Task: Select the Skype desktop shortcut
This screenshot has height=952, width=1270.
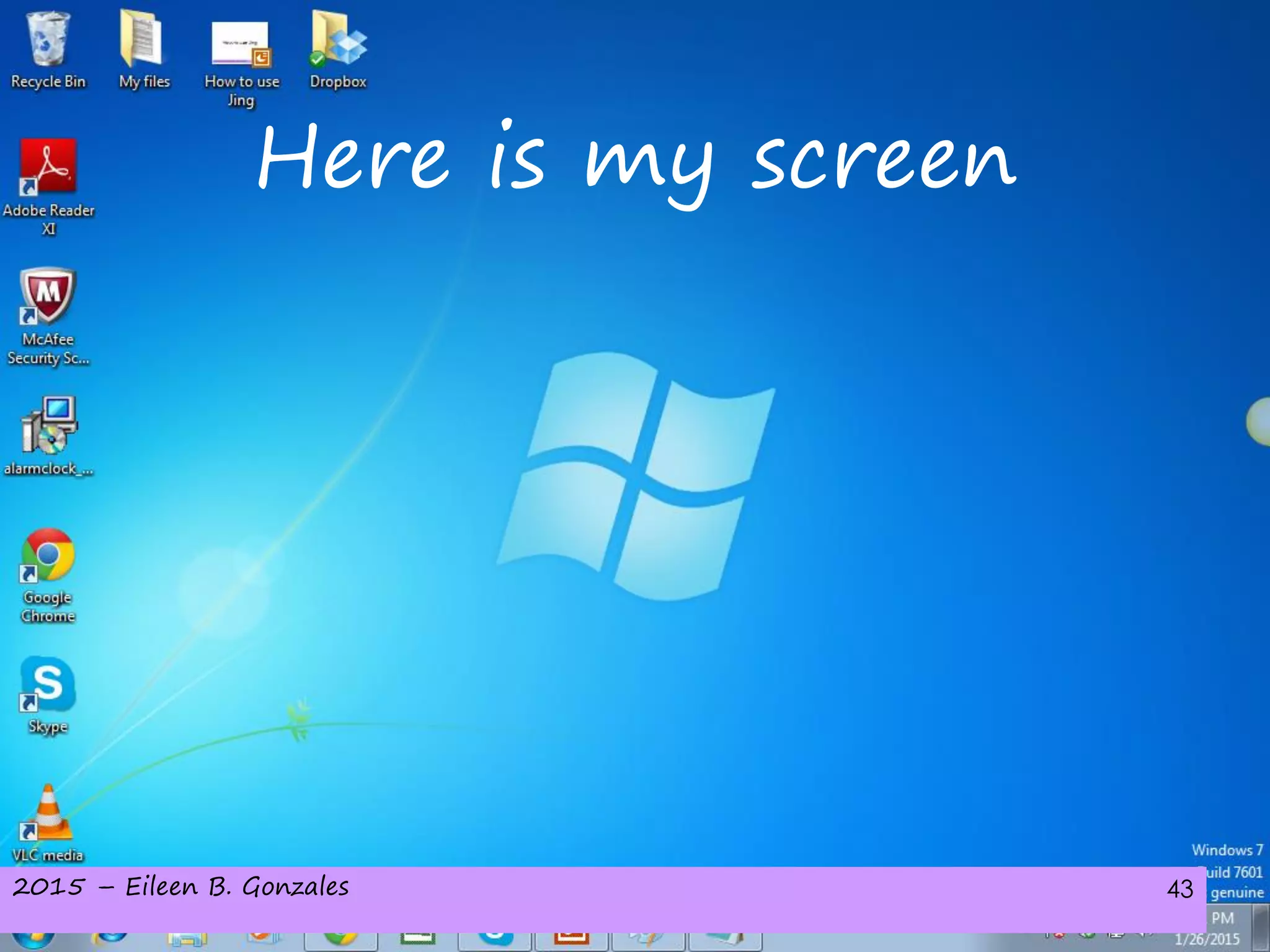Action: click(48, 695)
